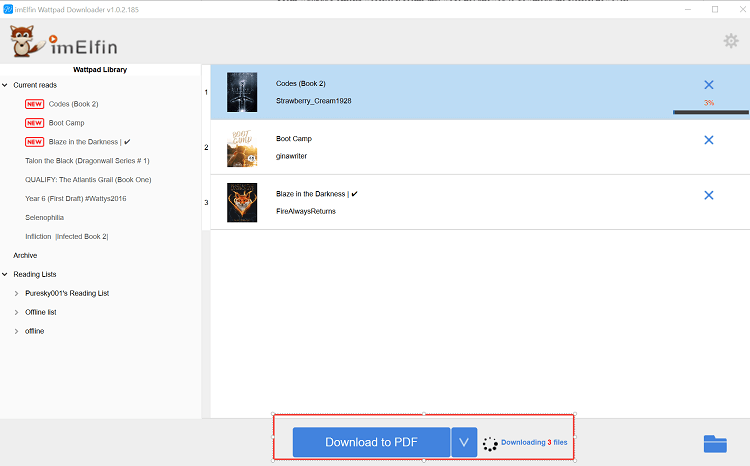Maximize the imElfin window
750x466 pixels.
point(715,9)
